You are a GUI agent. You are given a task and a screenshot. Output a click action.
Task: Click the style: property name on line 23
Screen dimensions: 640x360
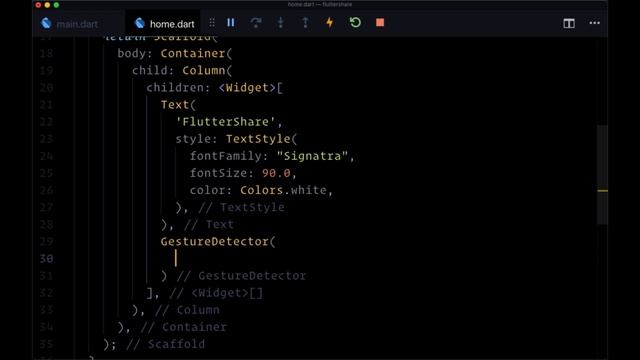(x=196, y=139)
